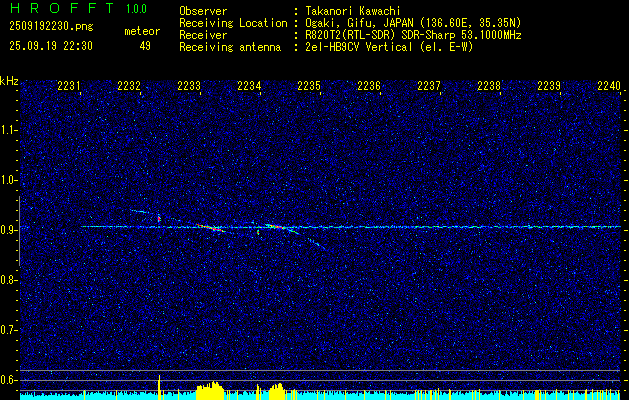Click the date stamp 25.09.19 22:30
629x400 pixels.
tap(51, 46)
